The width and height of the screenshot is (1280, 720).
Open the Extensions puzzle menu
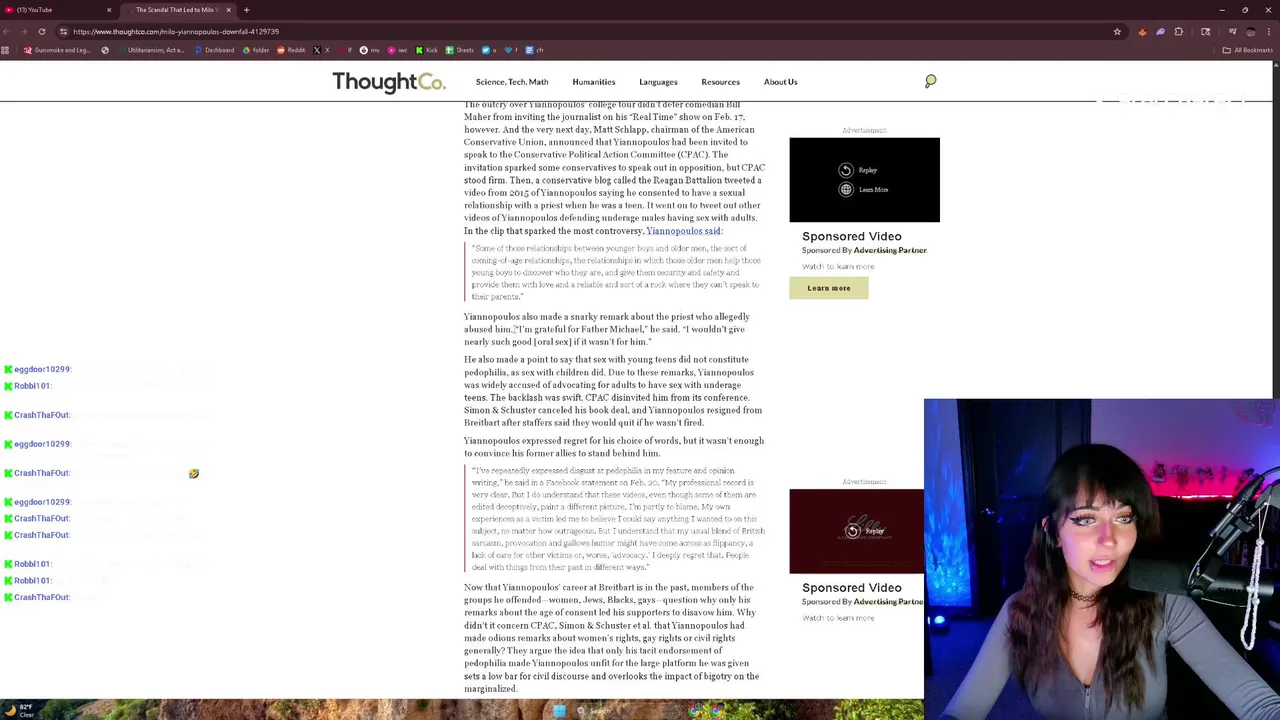click(x=1178, y=32)
